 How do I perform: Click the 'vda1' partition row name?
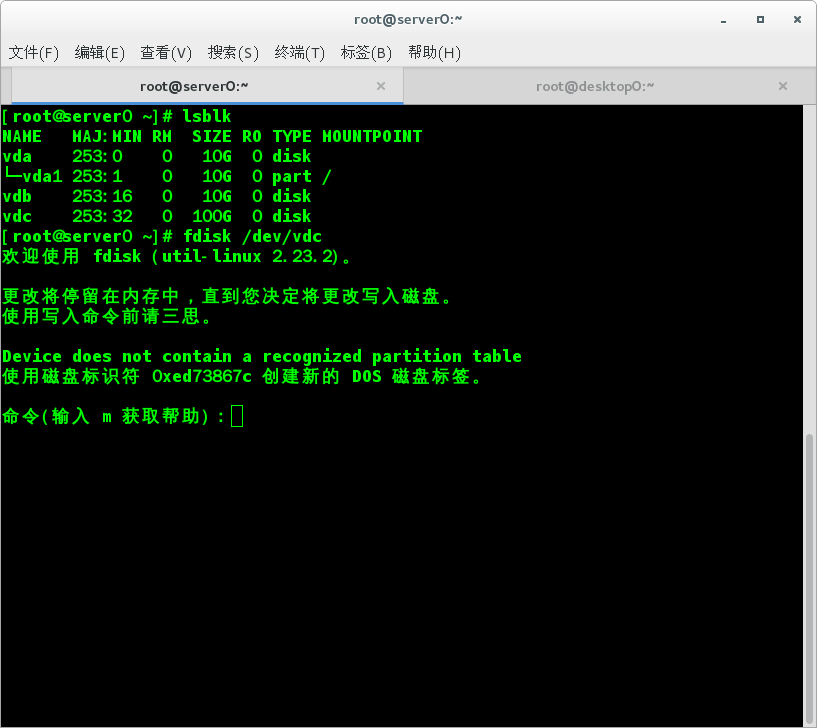point(42,176)
